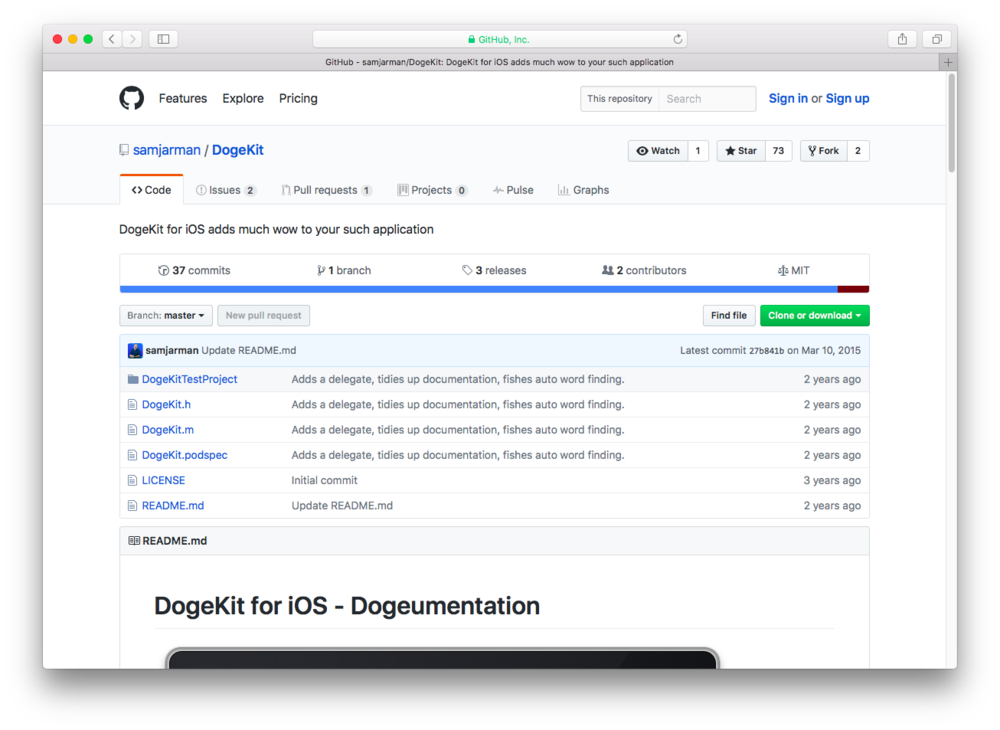Open the watchers count 1
The width and height of the screenshot is (1000, 730).
(x=698, y=150)
